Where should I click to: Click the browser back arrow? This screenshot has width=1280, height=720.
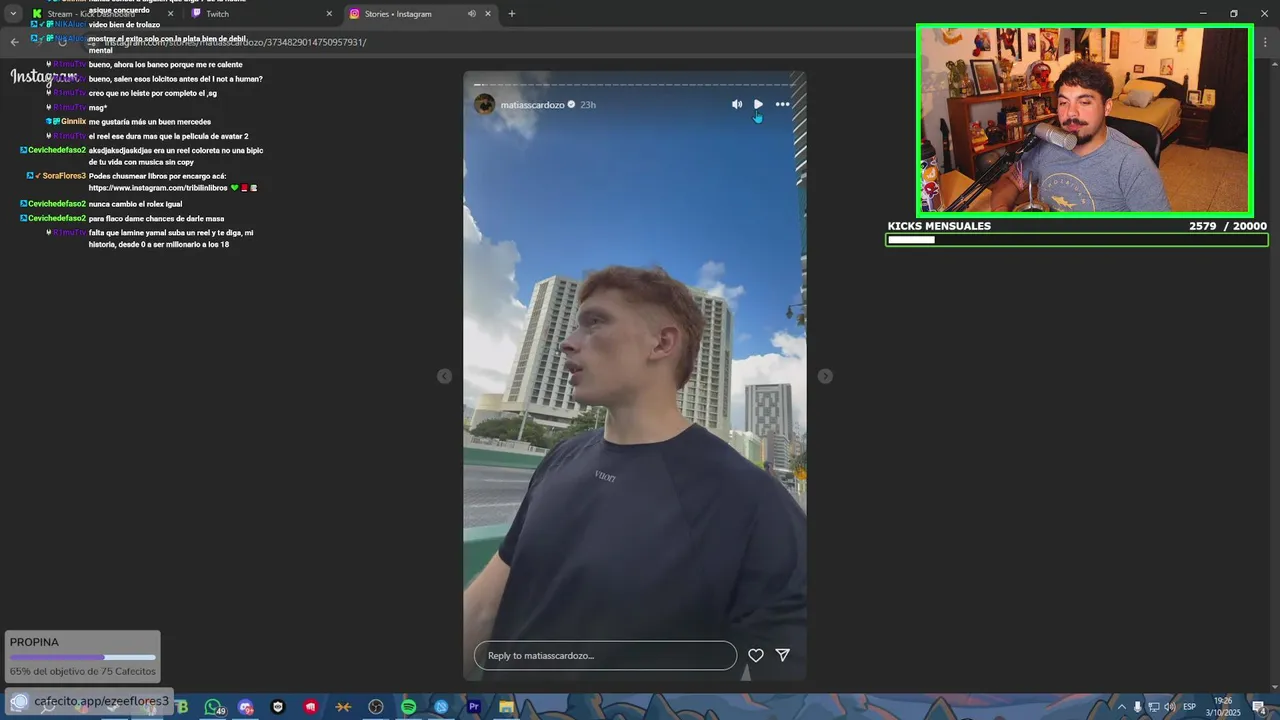(x=14, y=42)
